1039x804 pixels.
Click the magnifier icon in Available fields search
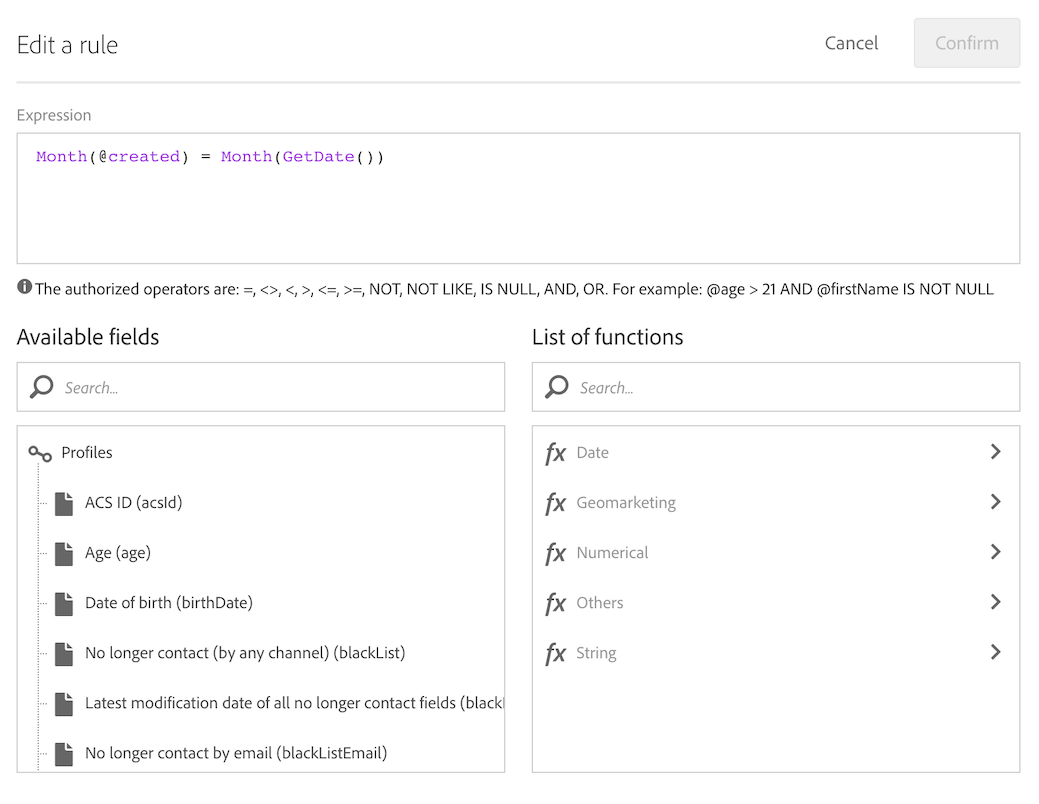pyautogui.click(x=41, y=387)
